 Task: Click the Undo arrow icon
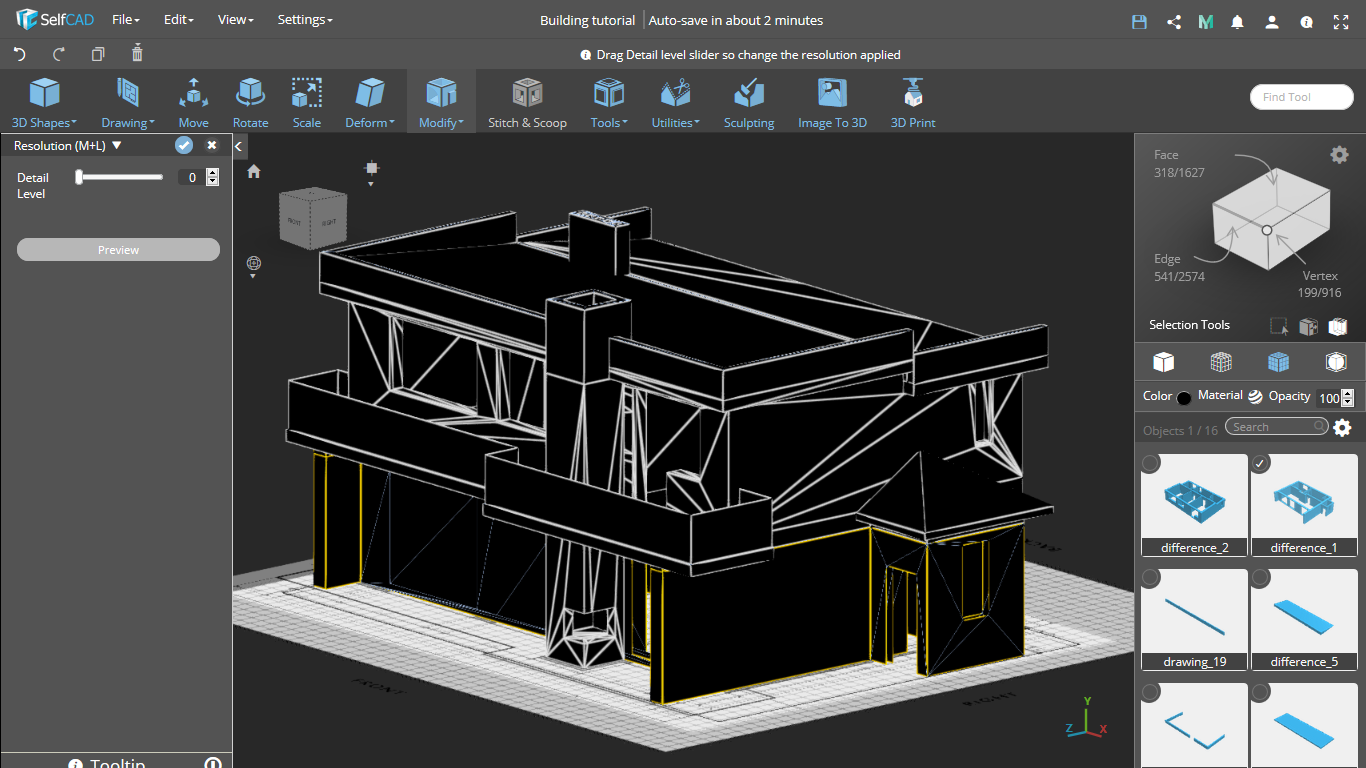coord(19,54)
